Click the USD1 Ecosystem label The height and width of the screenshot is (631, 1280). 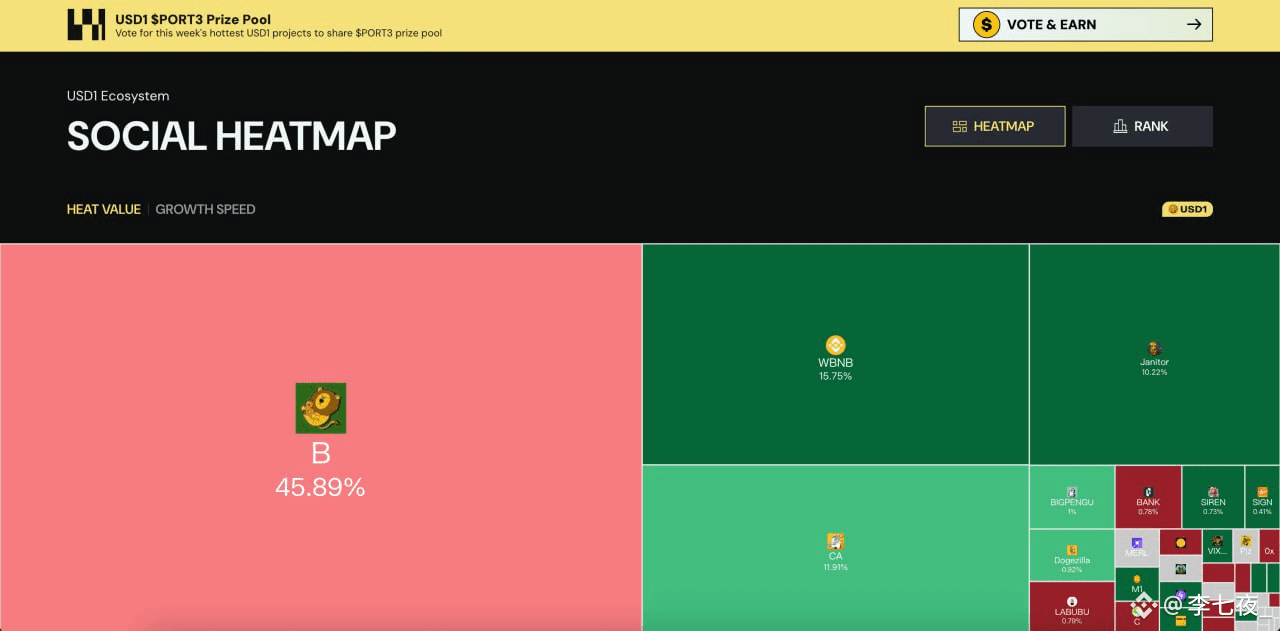point(118,96)
